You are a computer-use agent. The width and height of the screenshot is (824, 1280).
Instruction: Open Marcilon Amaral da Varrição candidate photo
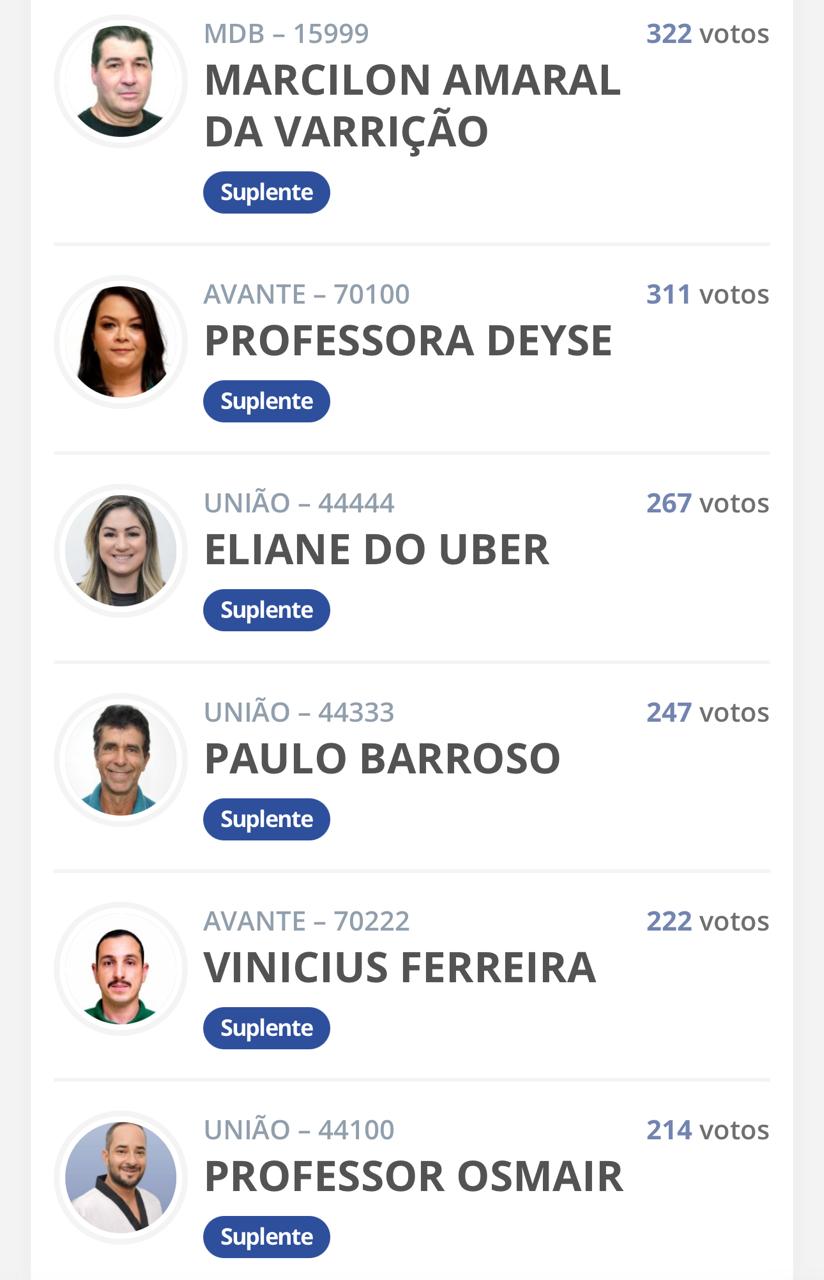(121, 81)
